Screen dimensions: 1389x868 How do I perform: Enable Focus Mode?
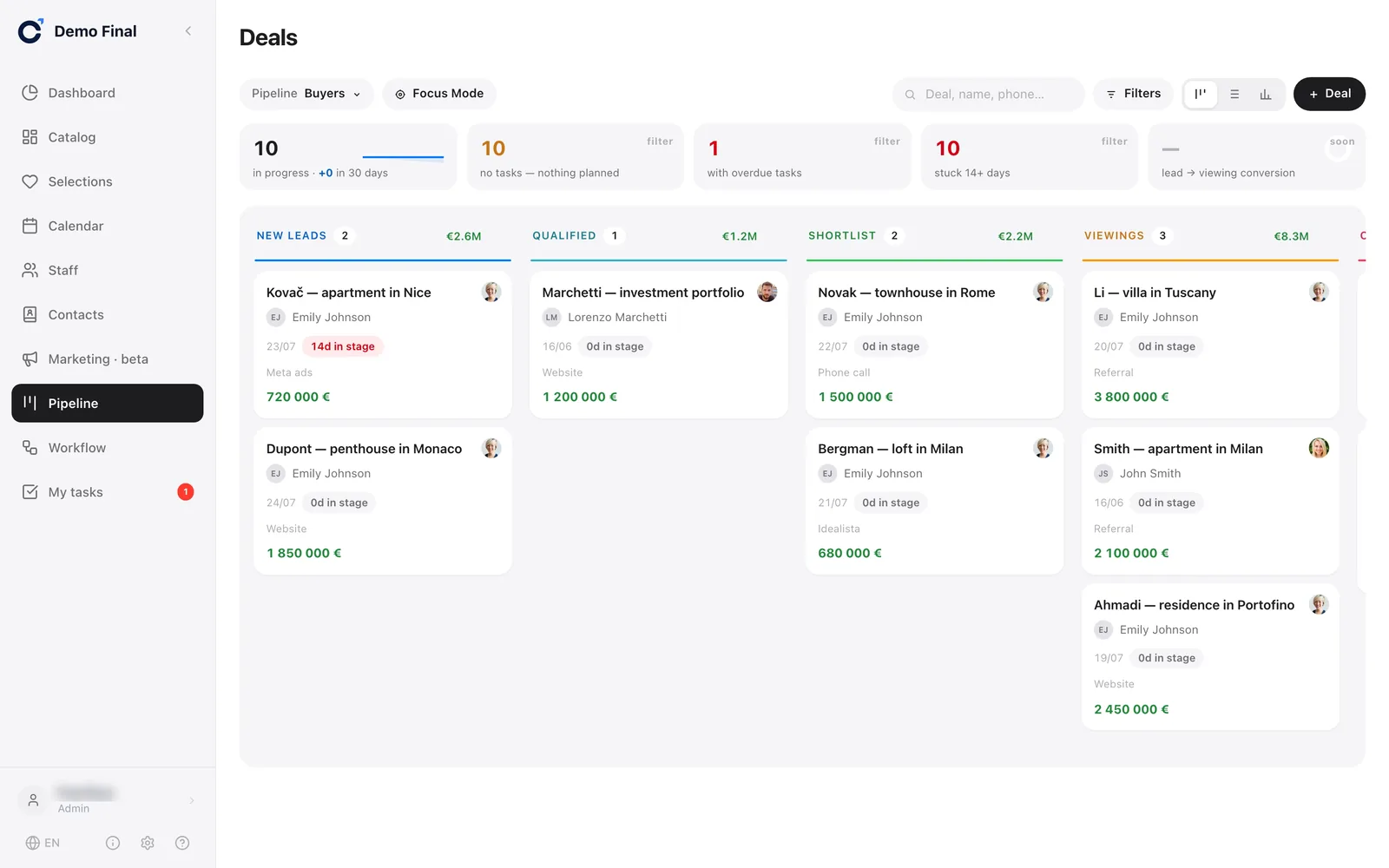click(x=439, y=94)
